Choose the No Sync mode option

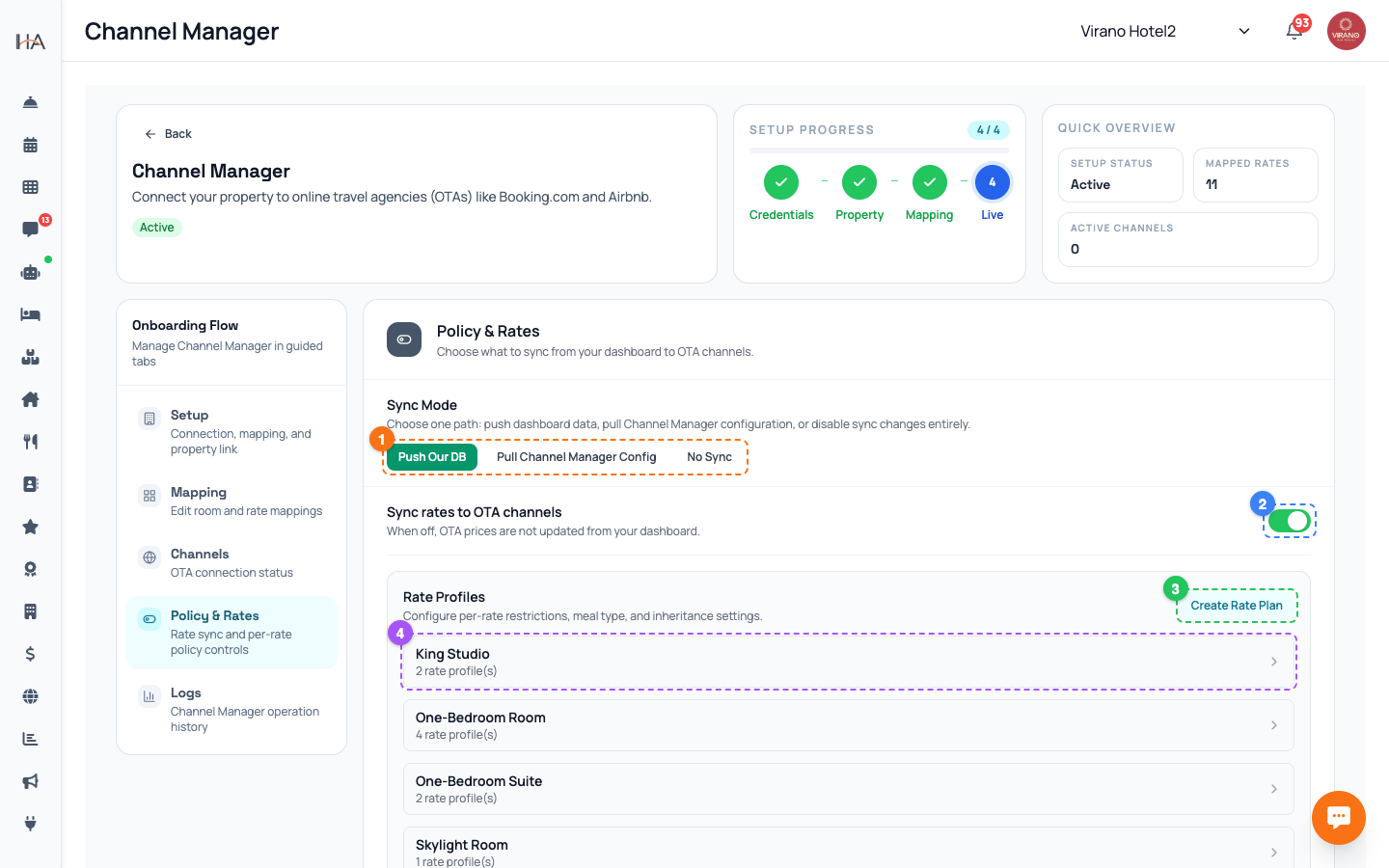(709, 457)
